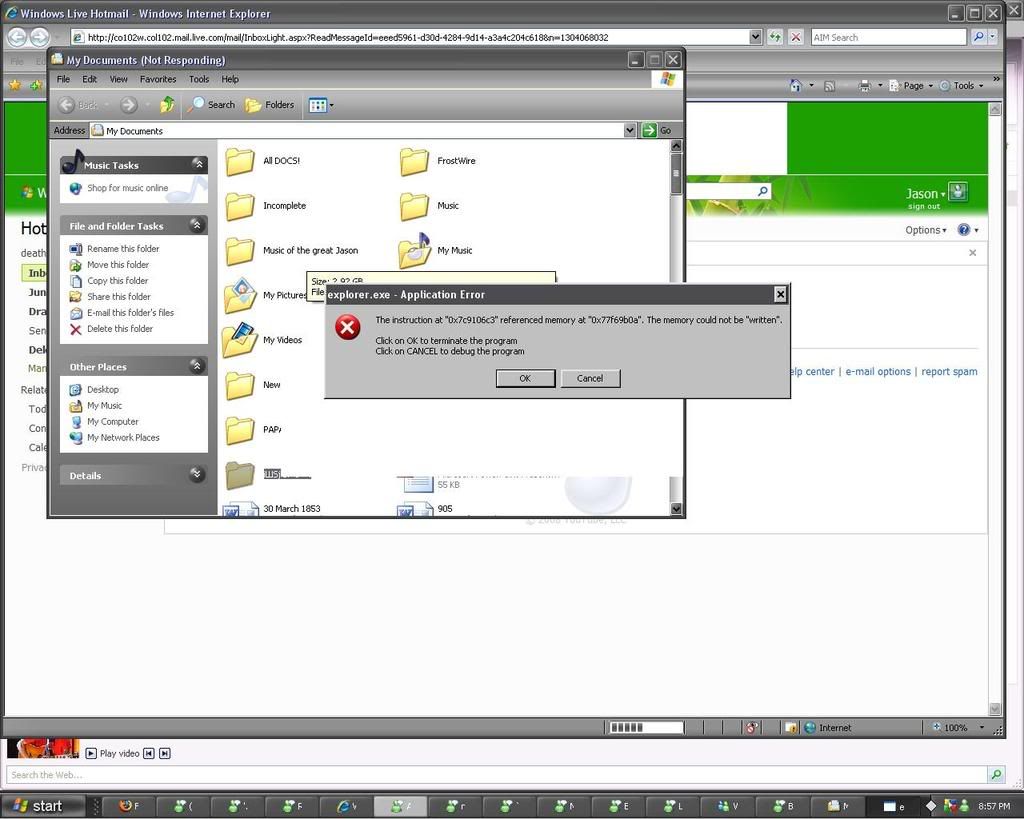Click the report spam link
The height and width of the screenshot is (819, 1024).
tap(949, 372)
